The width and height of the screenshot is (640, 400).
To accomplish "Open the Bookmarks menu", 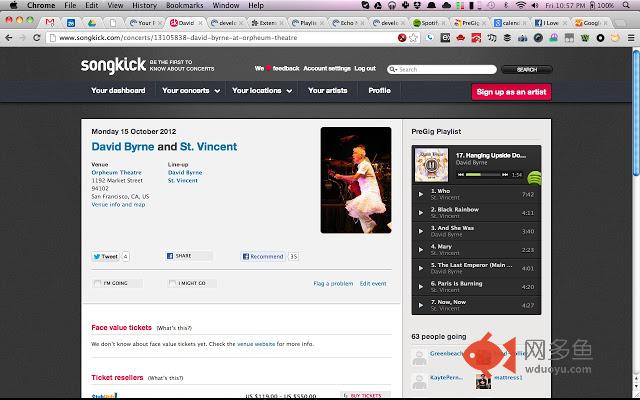I will (x=184, y=5).
